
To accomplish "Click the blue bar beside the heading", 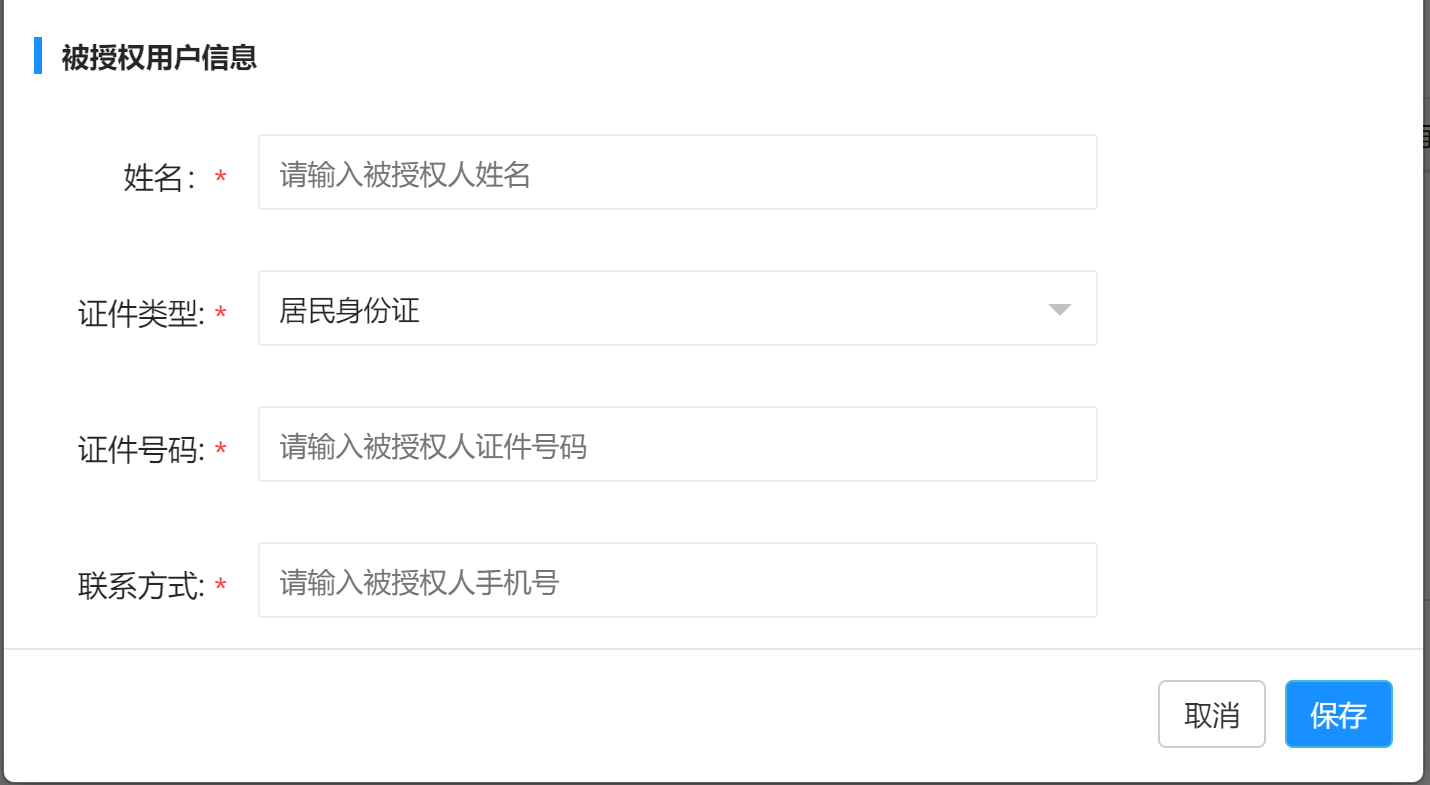I will [38, 56].
